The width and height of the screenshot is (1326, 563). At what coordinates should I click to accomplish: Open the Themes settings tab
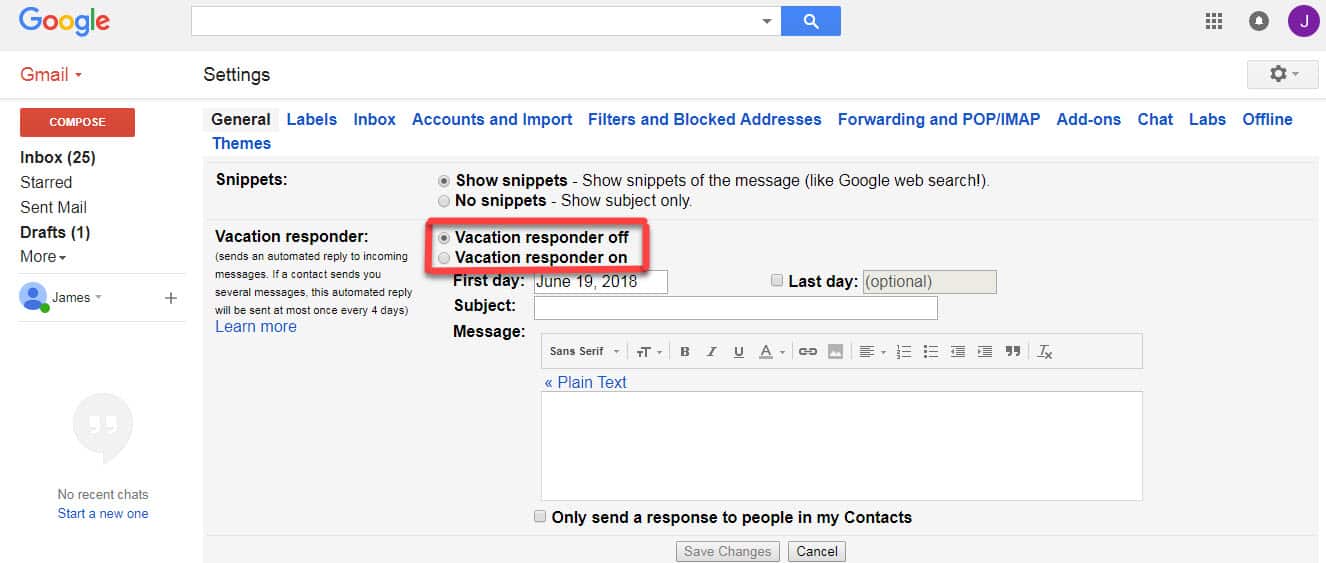pyautogui.click(x=241, y=143)
